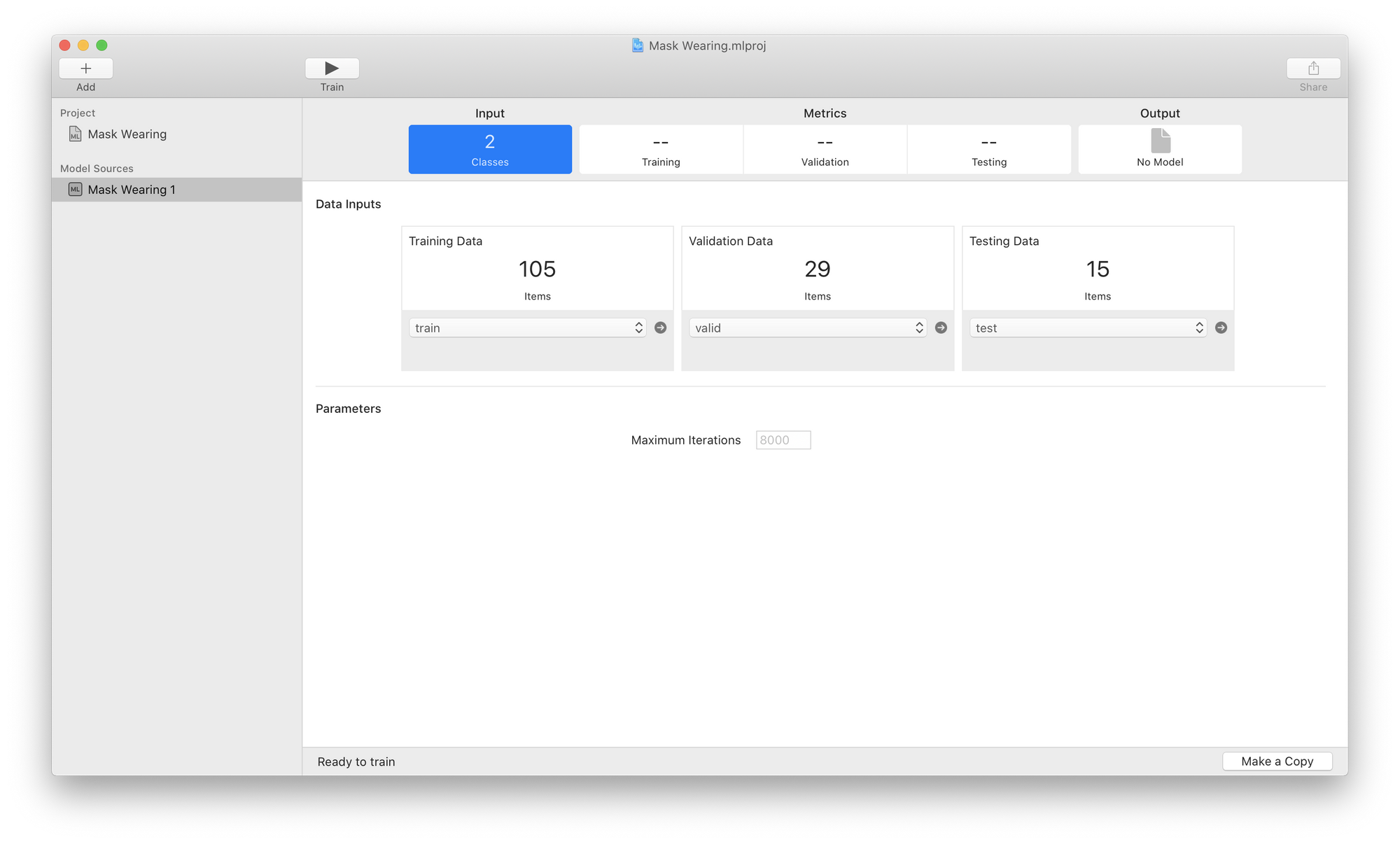Click the Maximum Iterations input field
This screenshot has height=844, width=1400.
tap(783, 440)
